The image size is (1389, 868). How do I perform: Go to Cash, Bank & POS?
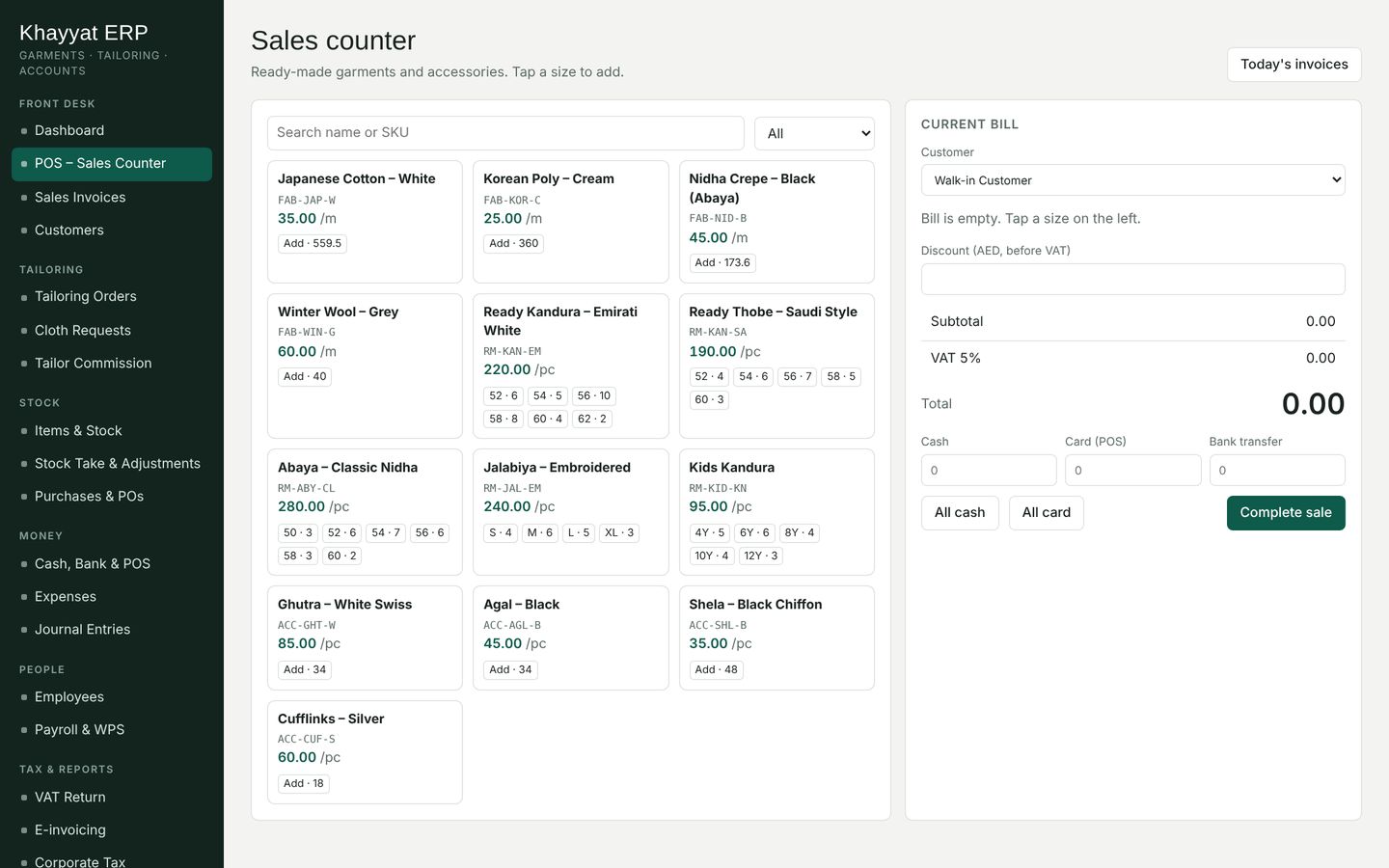point(112,563)
